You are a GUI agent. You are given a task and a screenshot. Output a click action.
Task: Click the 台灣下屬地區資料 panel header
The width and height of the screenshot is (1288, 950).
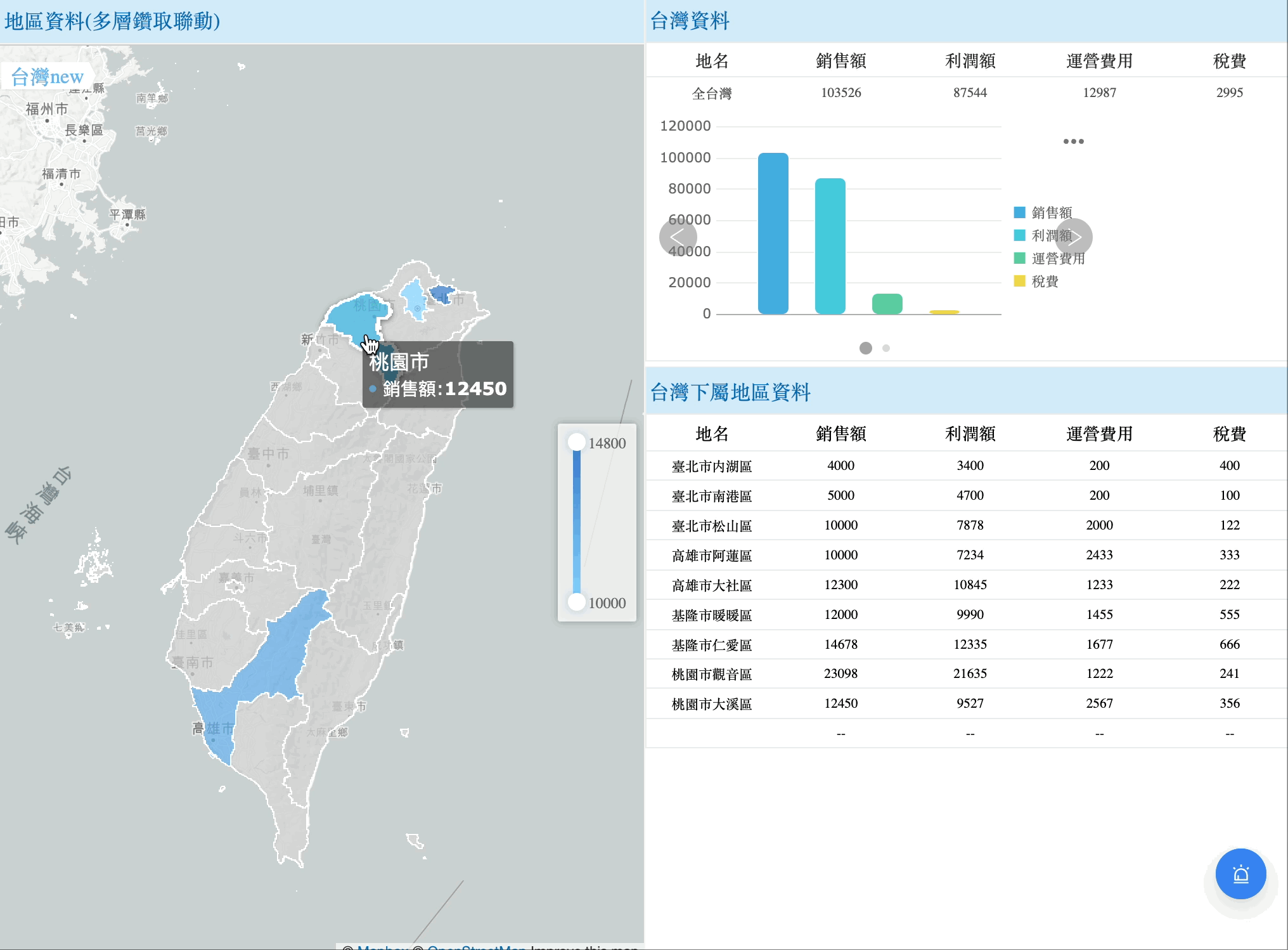coord(730,393)
